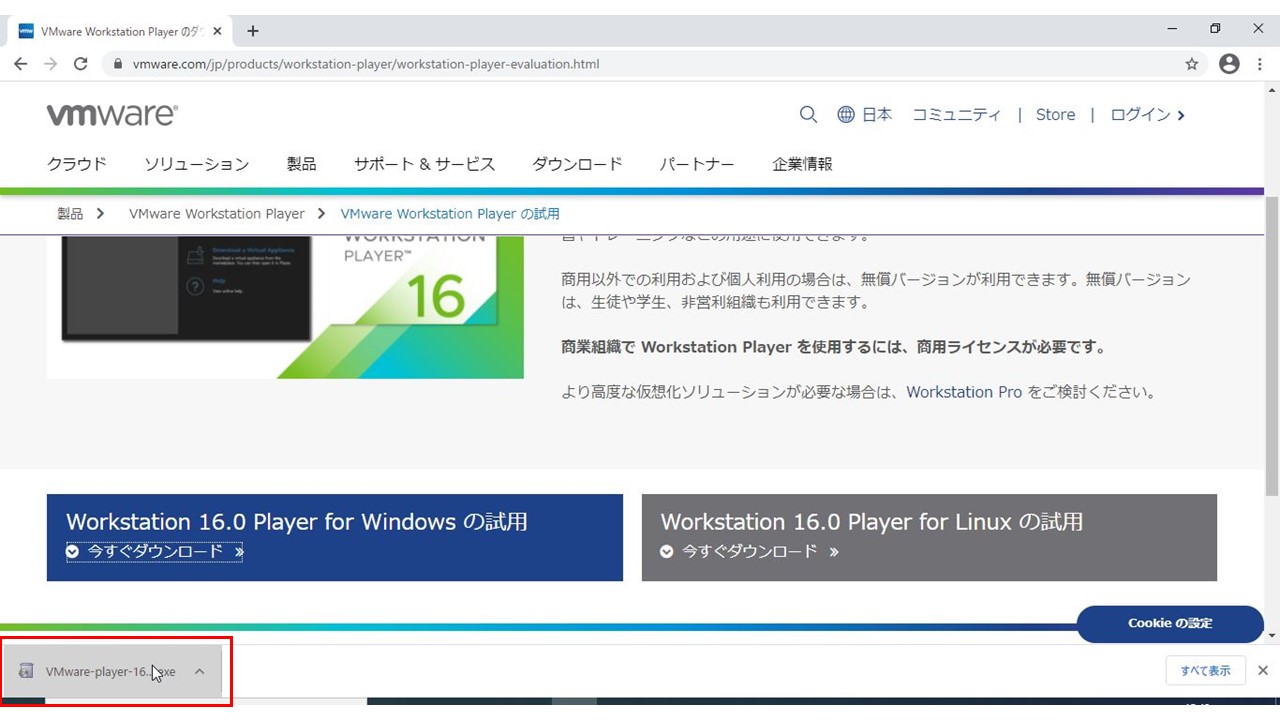
Task: Click 今すぐダウンロード for Linux
Action: 750,551
